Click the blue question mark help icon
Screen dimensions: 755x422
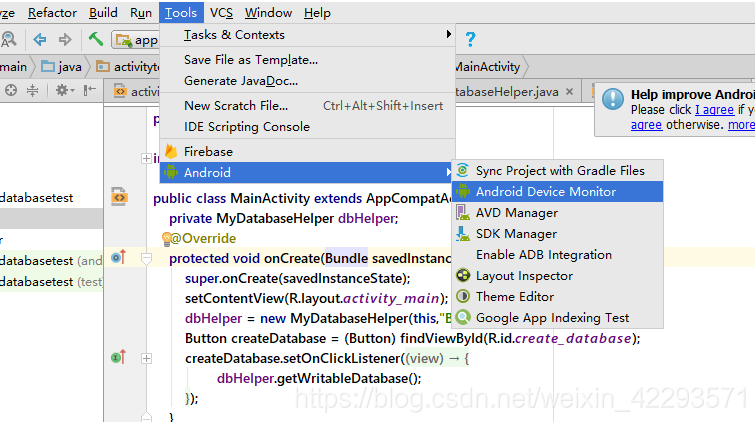coord(470,39)
